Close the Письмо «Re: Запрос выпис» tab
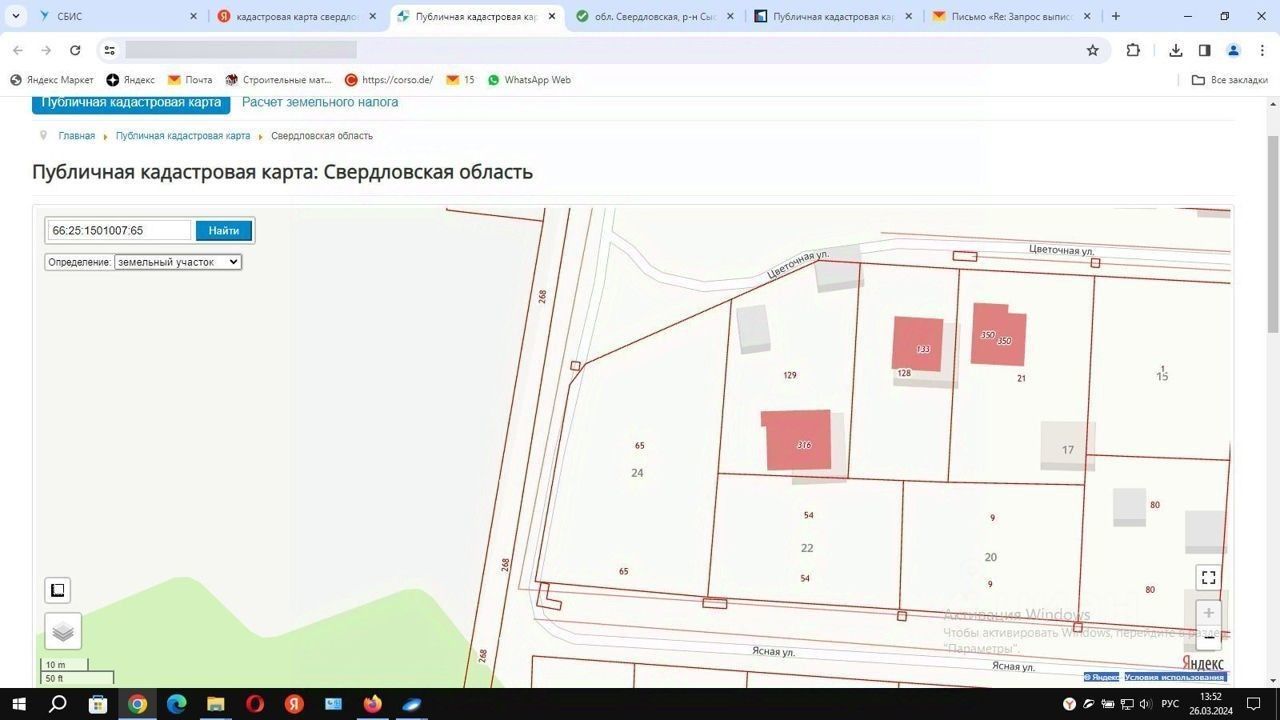Screen dimensions: 1280x720 (x=1087, y=16)
